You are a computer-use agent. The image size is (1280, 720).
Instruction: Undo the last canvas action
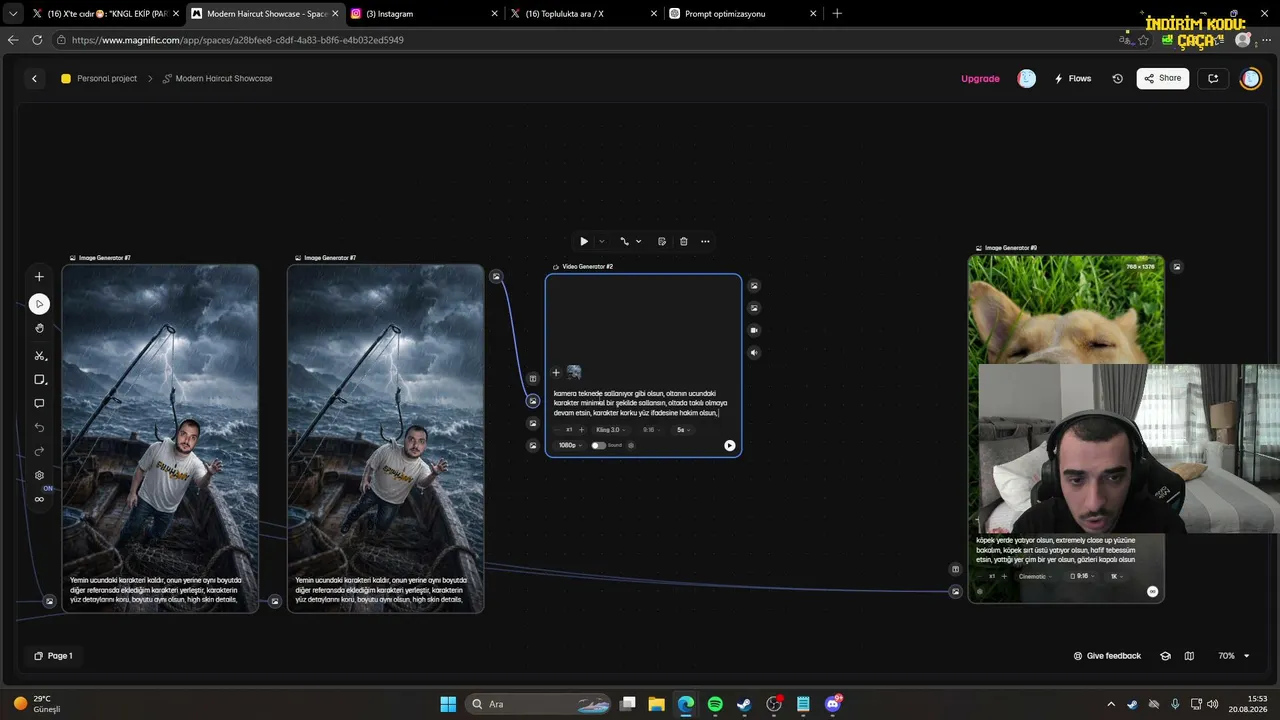[39, 427]
